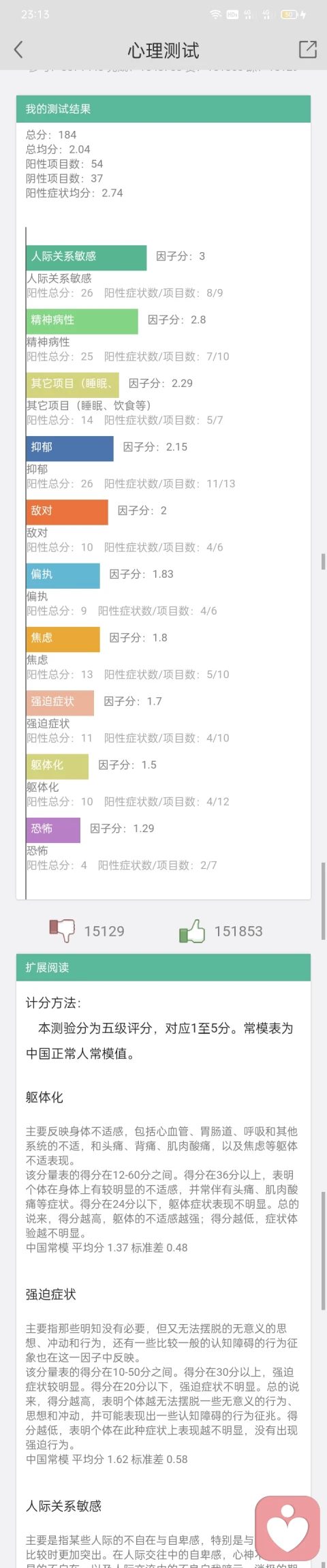Tap the 扩展阅读 section header
Viewport: 327px width, 1568px height.
click(x=163, y=967)
